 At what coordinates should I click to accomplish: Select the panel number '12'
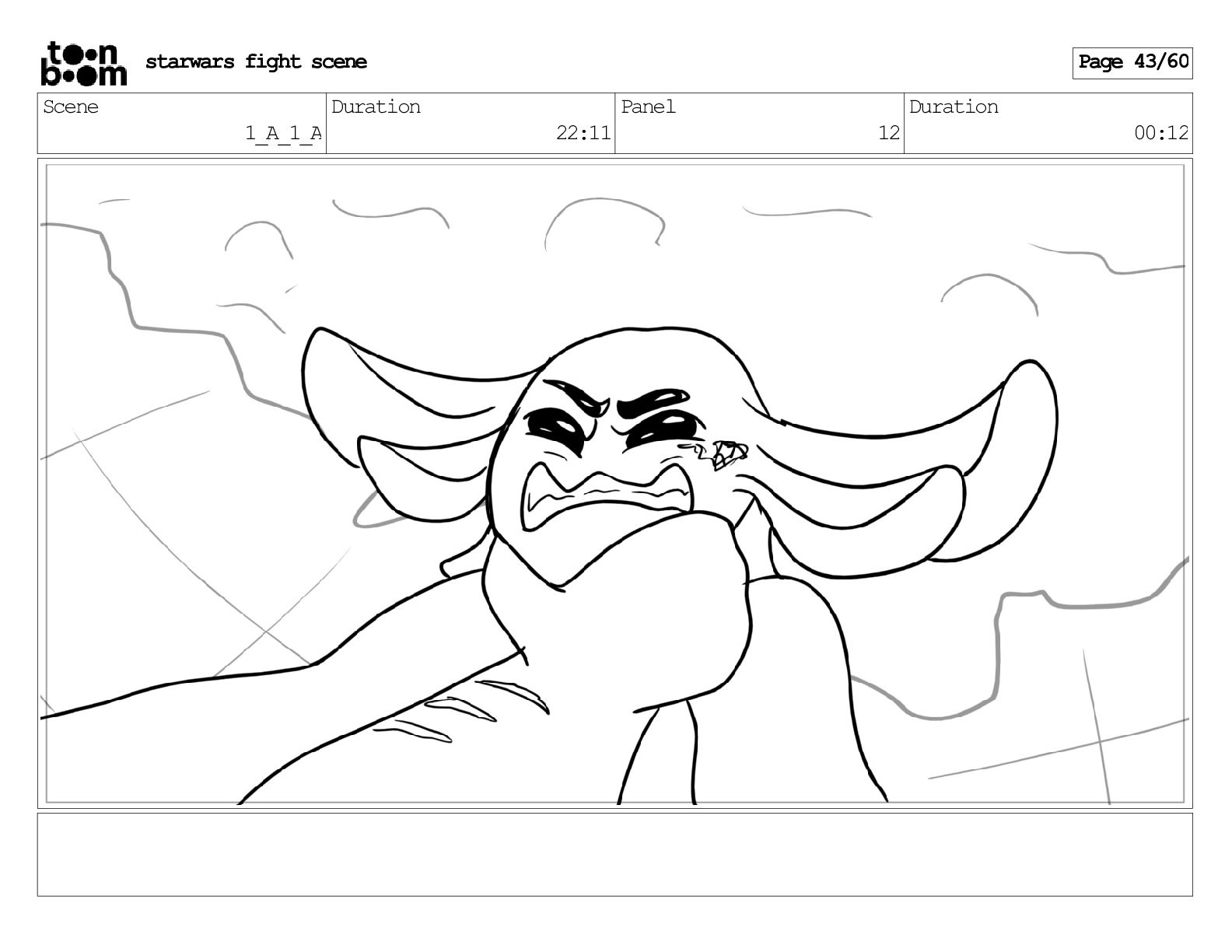(889, 133)
